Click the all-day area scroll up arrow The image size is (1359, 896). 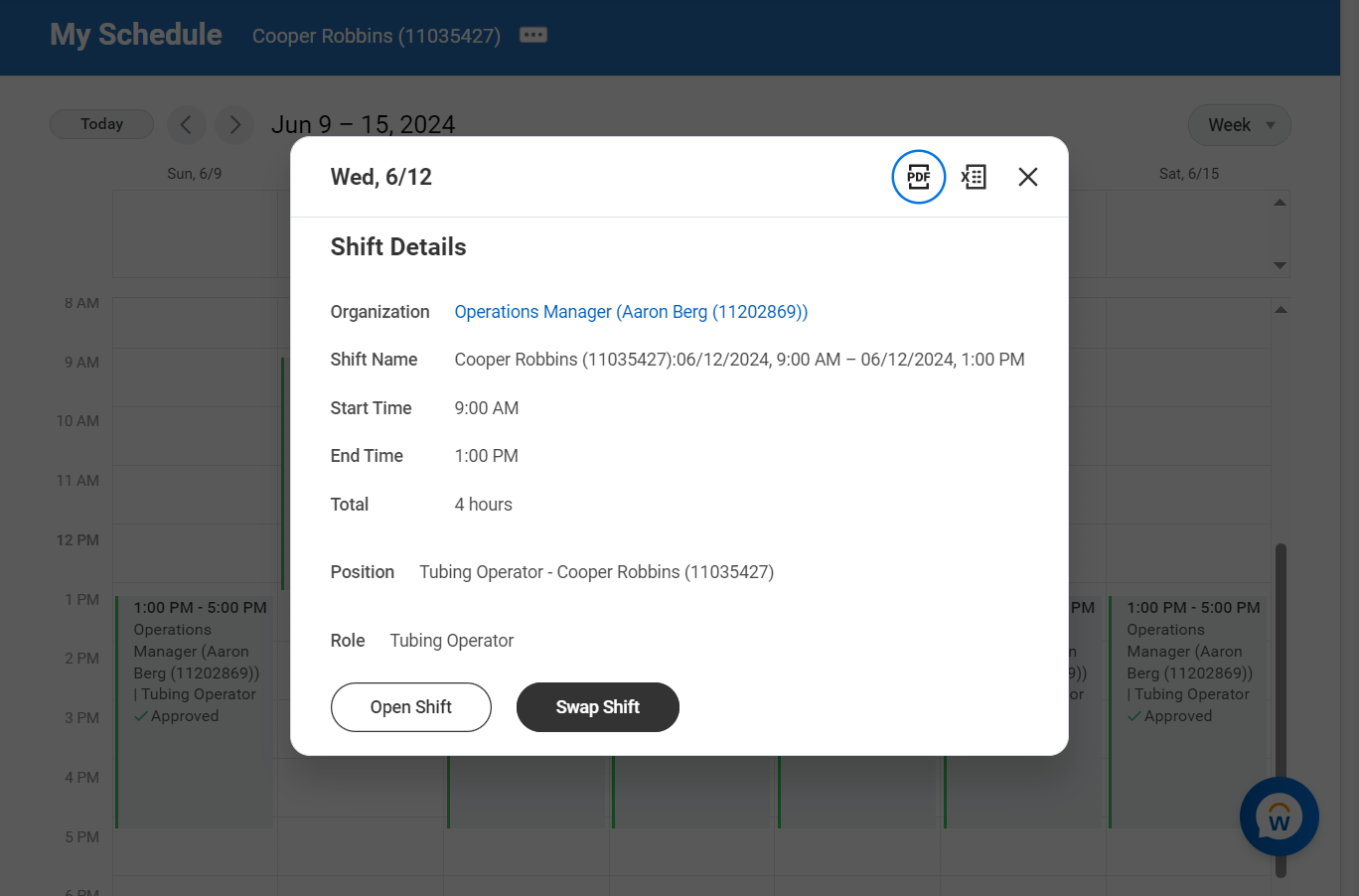tap(1280, 203)
